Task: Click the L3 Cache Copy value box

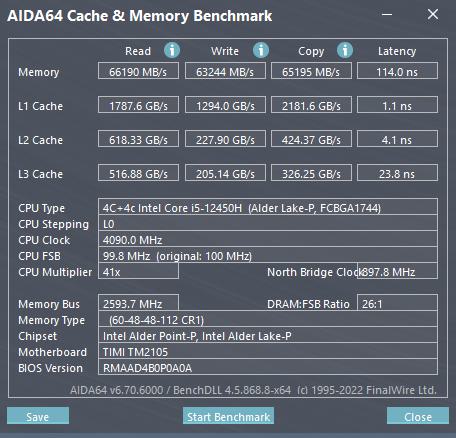Action: [x=311, y=173]
